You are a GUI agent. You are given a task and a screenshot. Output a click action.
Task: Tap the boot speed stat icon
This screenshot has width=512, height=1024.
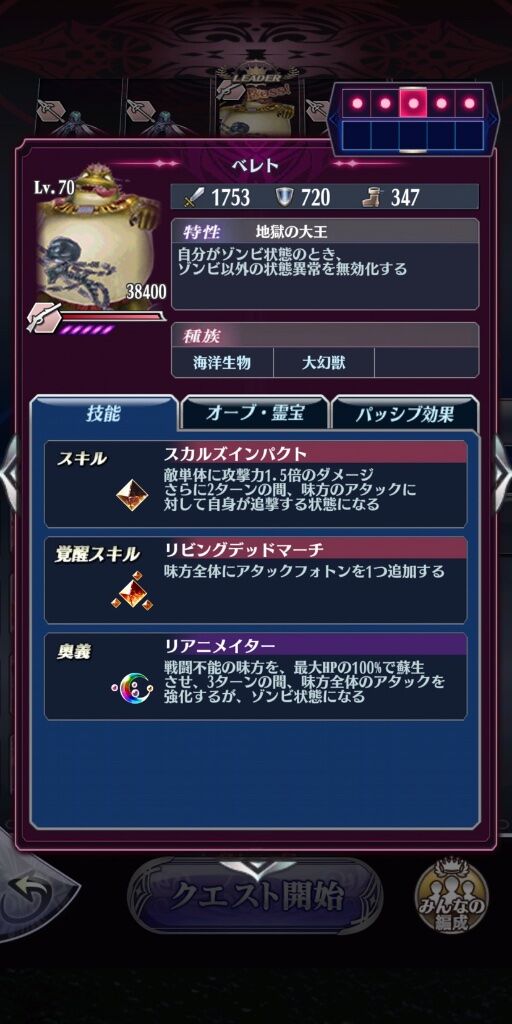point(372,197)
